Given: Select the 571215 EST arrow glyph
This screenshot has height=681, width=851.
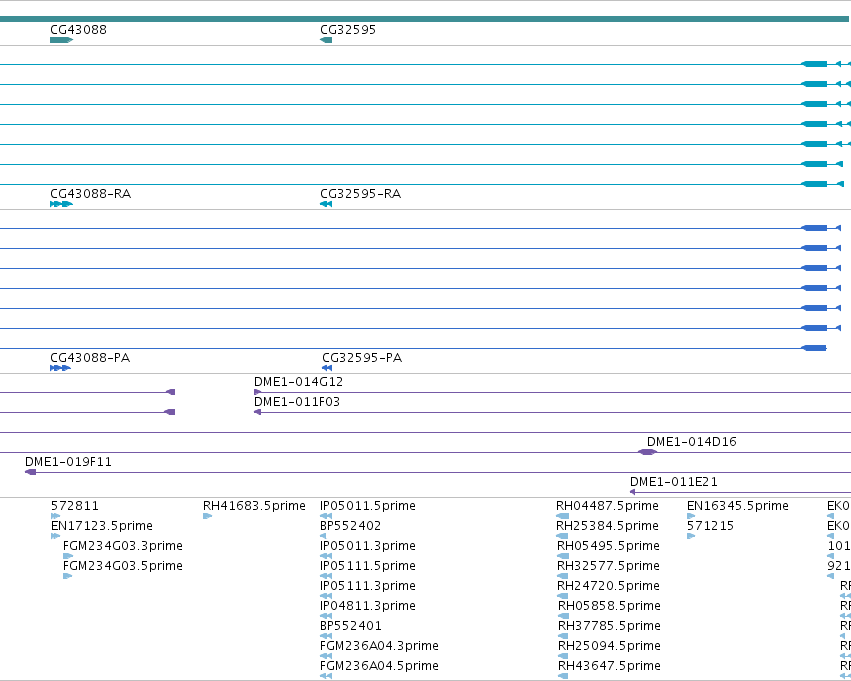Looking at the screenshot, I should (x=691, y=536).
